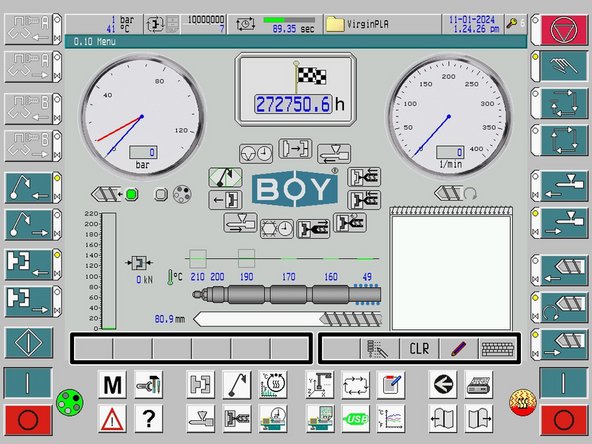Image resolution: width=592 pixels, height=444 pixels.
Task: Click the printer device icon
Action: (x=479, y=385)
